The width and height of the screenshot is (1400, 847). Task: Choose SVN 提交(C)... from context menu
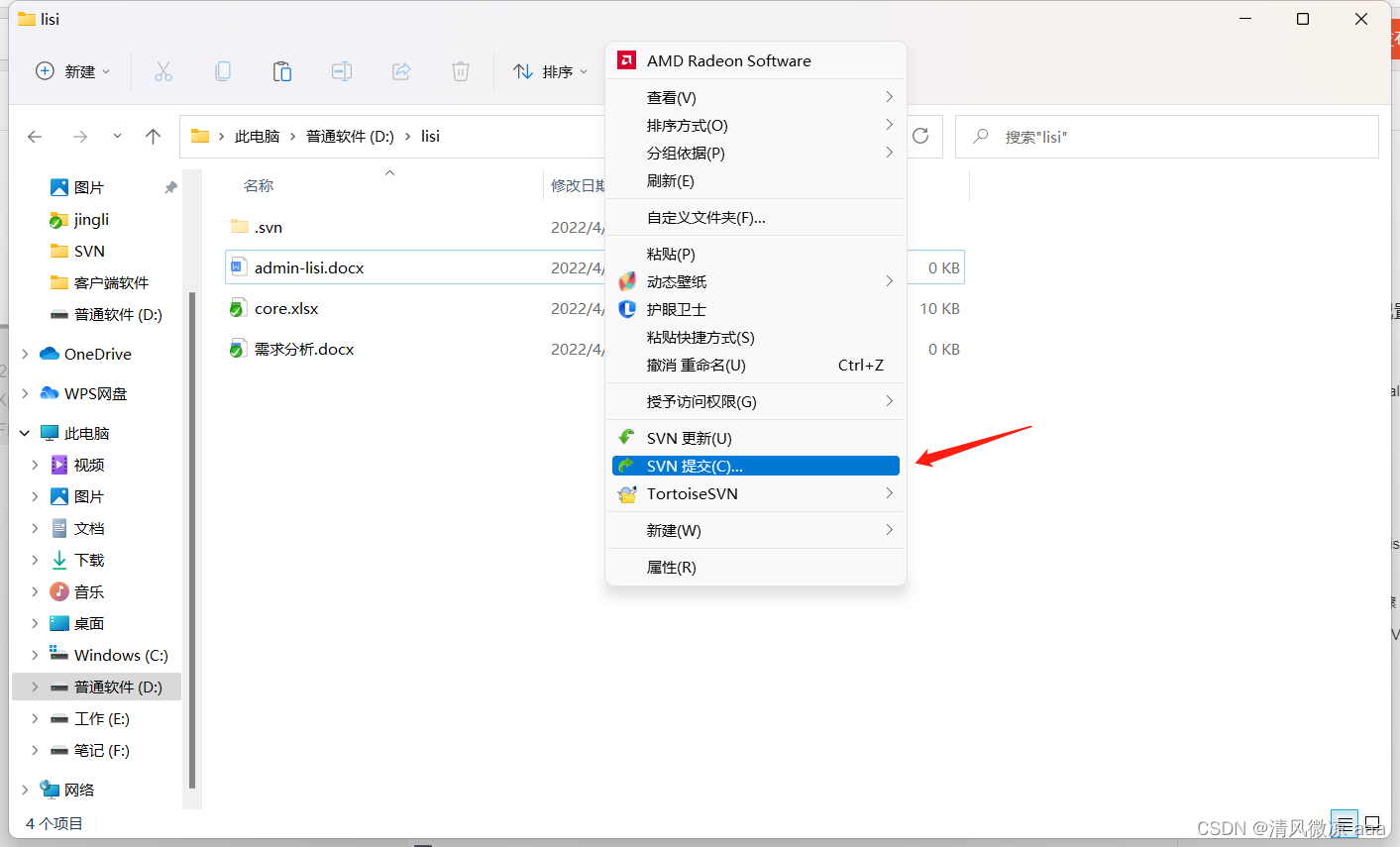point(756,466)
